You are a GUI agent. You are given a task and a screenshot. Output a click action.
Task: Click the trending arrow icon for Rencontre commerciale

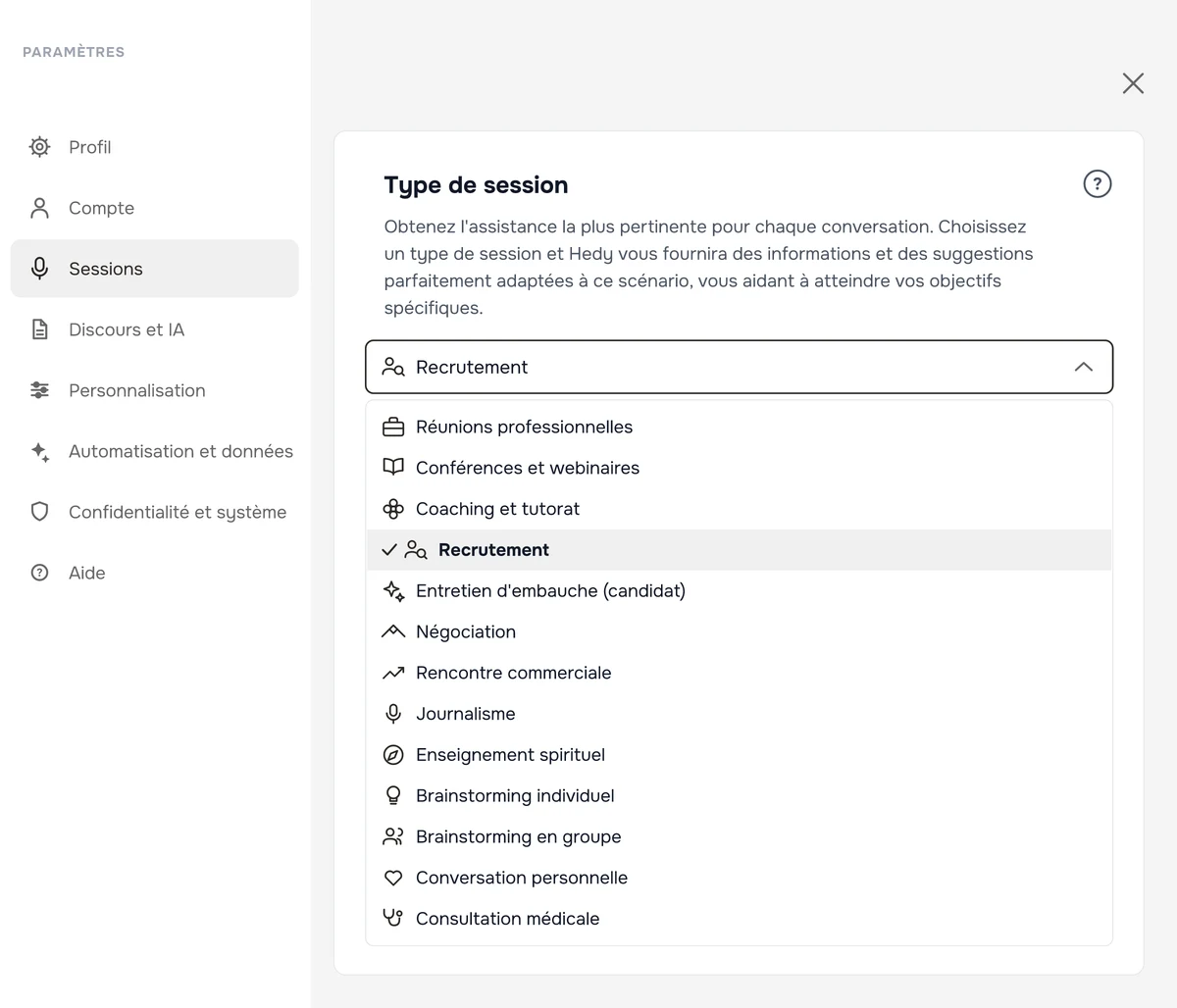393,673
